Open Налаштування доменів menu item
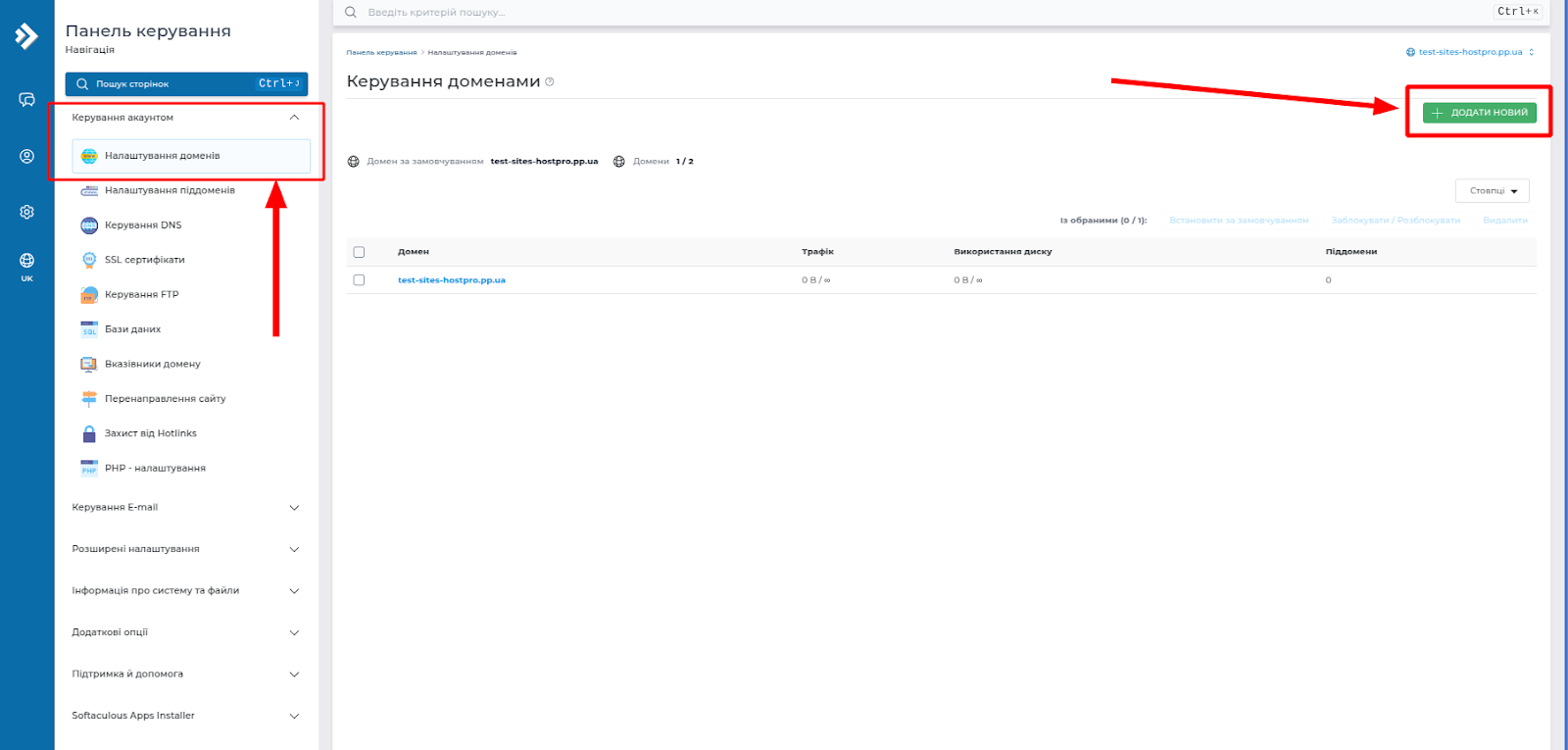1568x750 pixels. [x=191, y=156]
